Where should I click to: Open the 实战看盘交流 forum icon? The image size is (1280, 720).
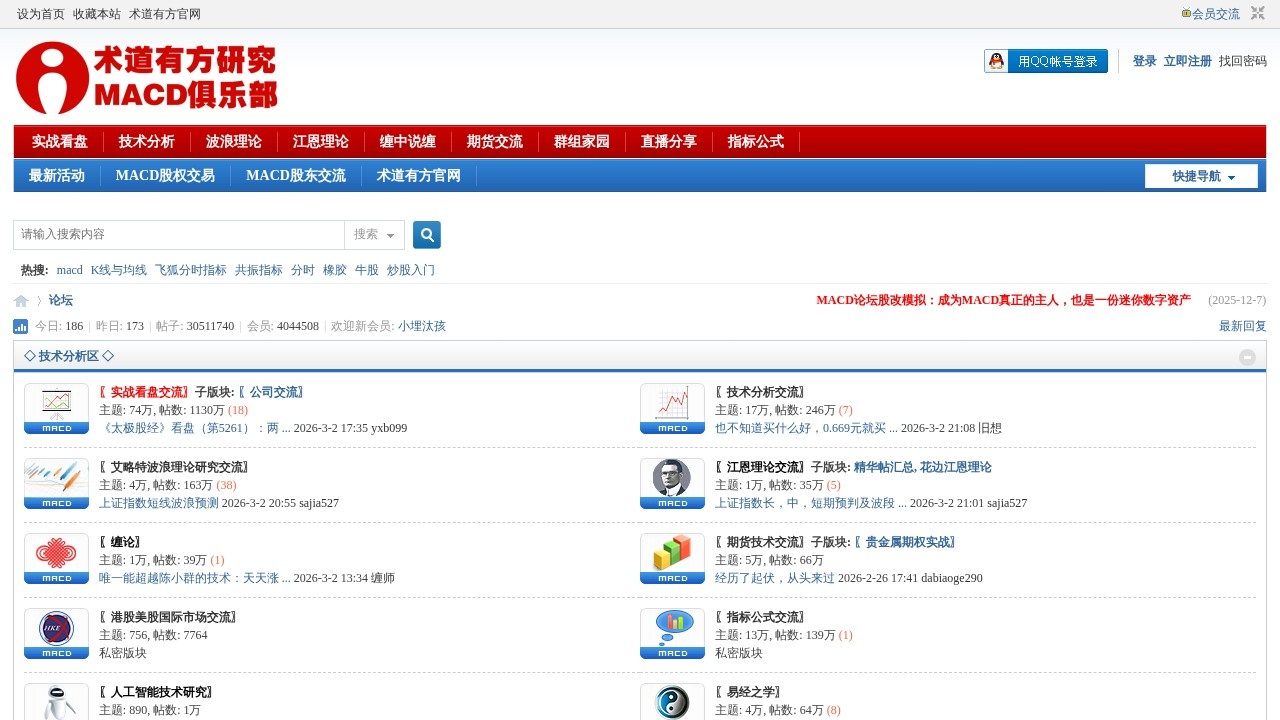click(x=56, y=408)
